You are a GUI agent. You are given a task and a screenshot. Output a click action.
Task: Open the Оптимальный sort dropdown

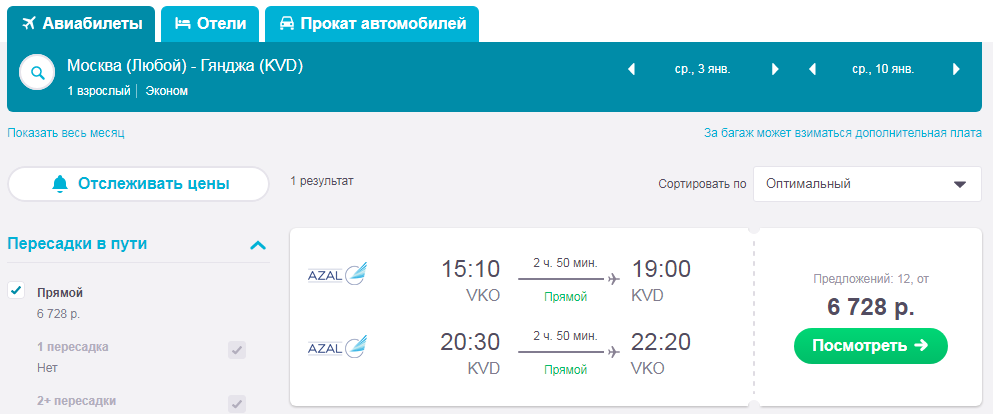click(867, 184)
